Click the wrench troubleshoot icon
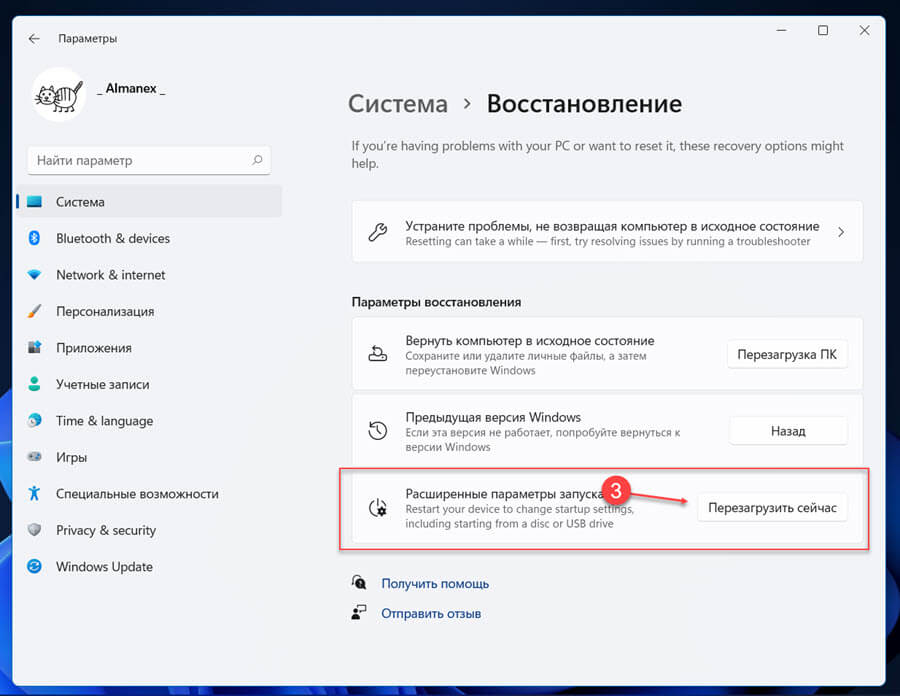 378,232
